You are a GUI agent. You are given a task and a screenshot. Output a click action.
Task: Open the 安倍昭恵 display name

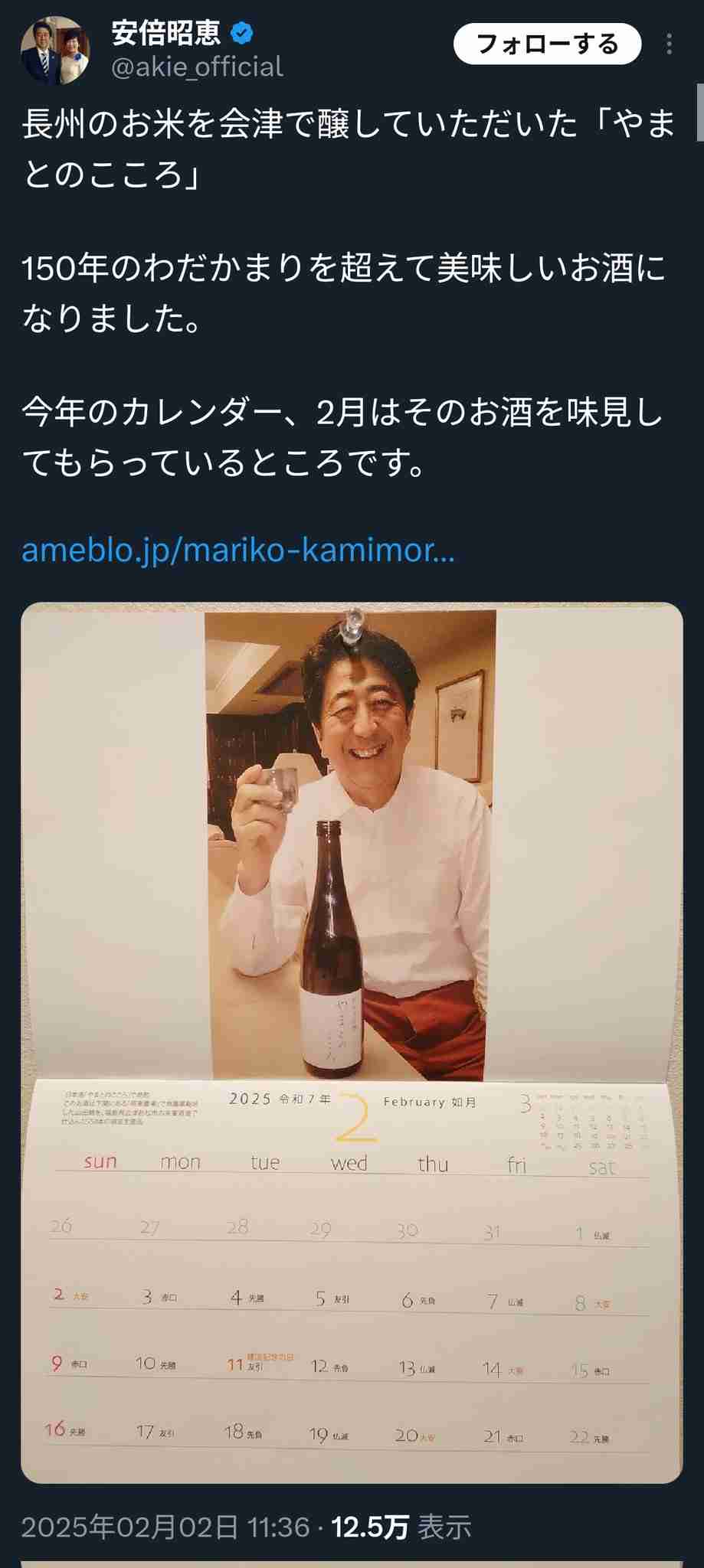166,33
